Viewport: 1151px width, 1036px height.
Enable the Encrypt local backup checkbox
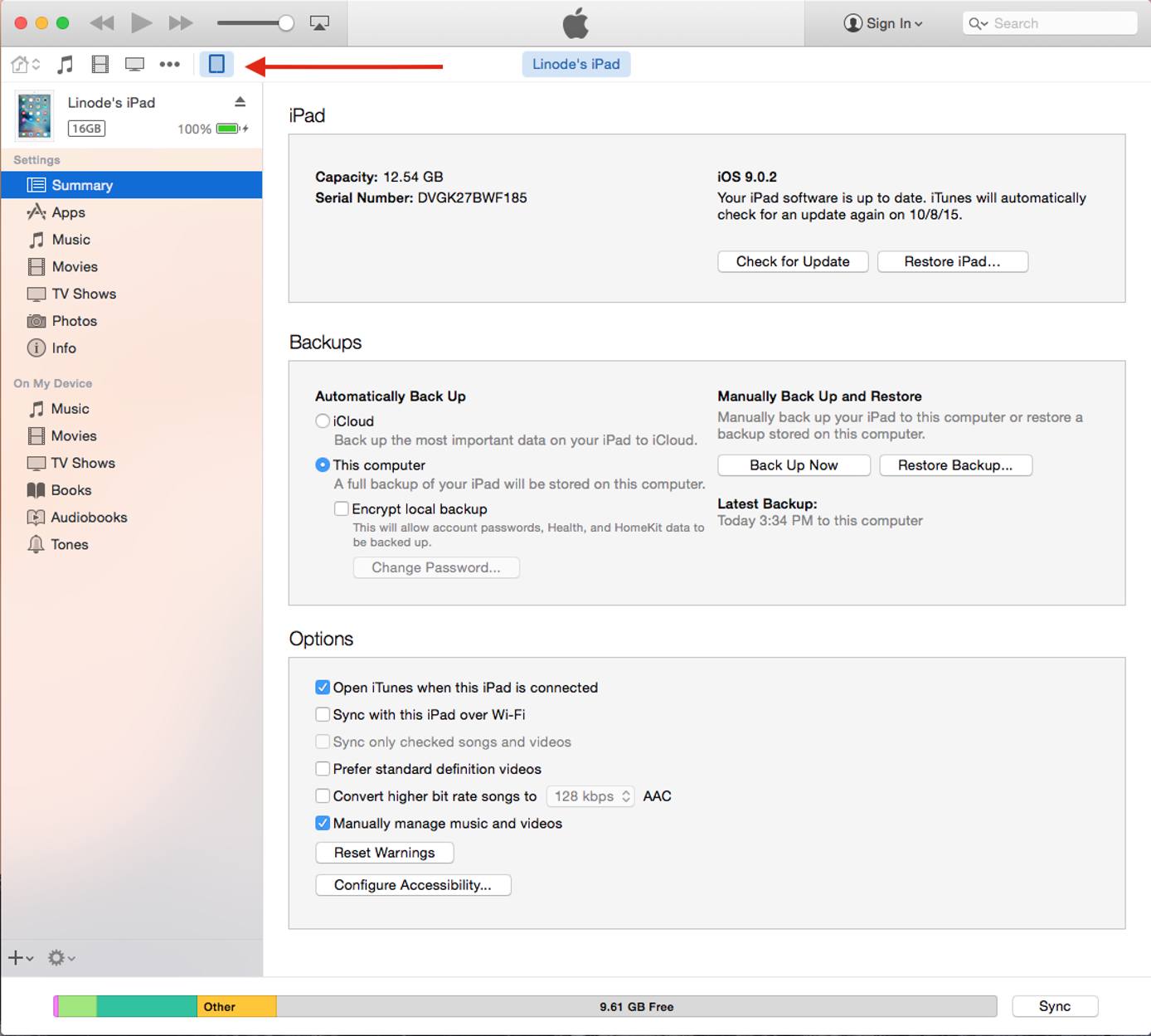click(x=341, y=508)
